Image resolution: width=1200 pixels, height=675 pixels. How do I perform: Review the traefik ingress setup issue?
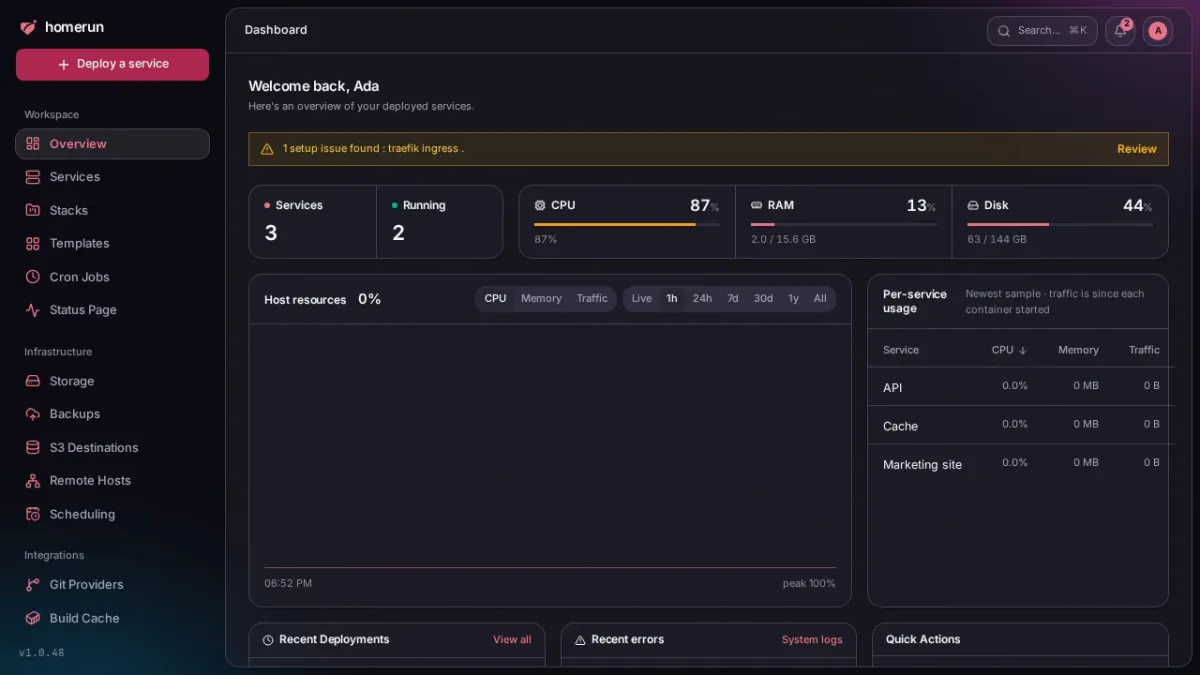pos(1137,149)
